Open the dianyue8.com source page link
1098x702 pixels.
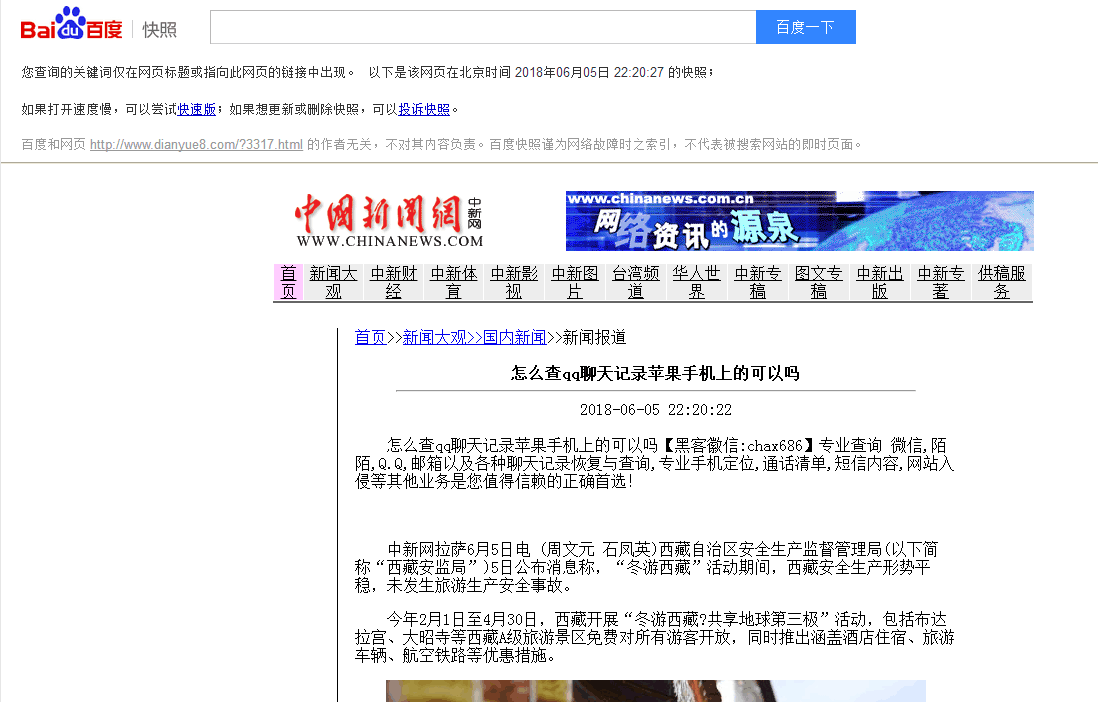pos(196,144)
